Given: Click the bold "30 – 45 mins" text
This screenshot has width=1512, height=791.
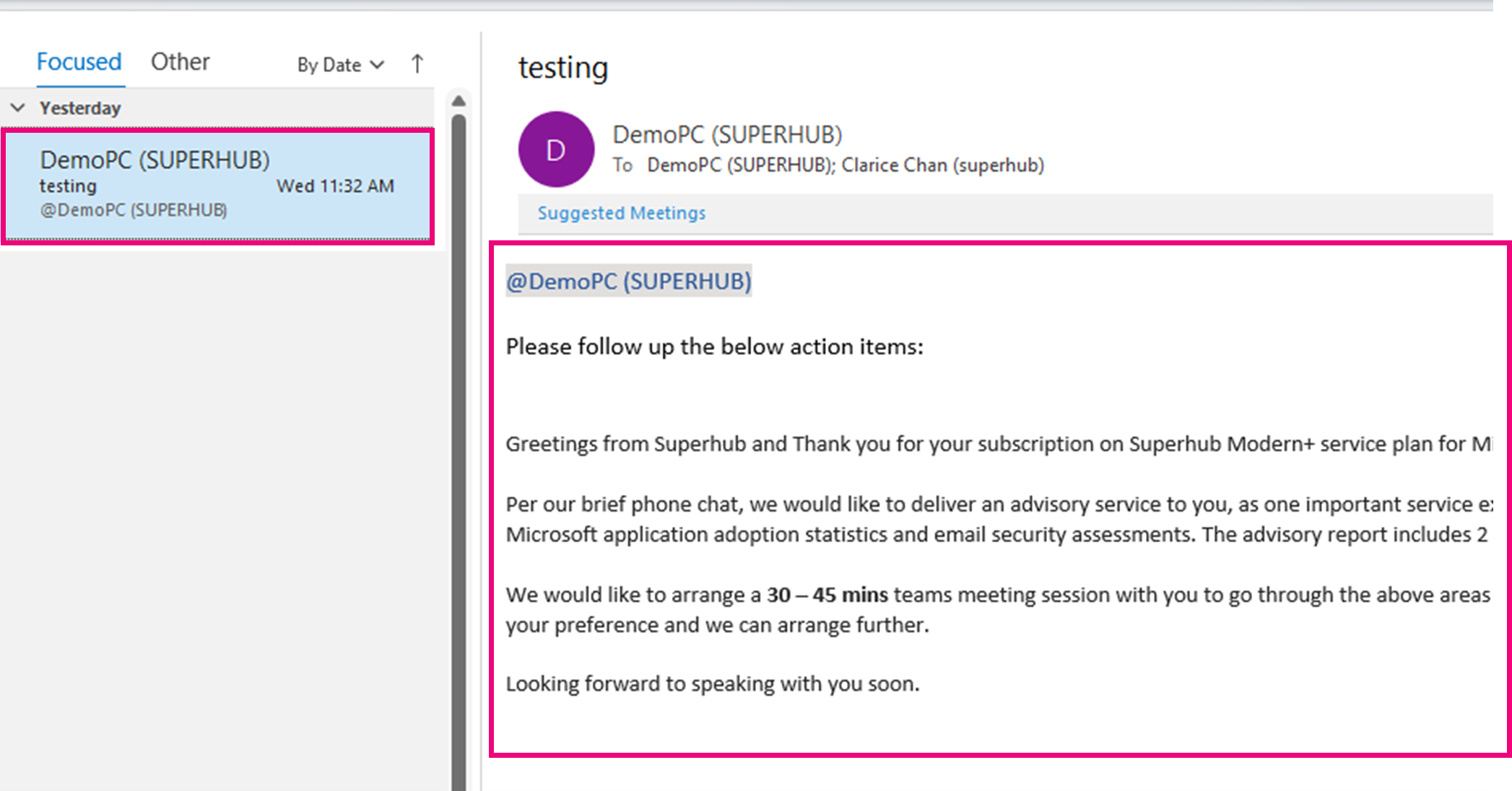Looking at the screenshot, I should pyautogui.click(x=827, y=595).
